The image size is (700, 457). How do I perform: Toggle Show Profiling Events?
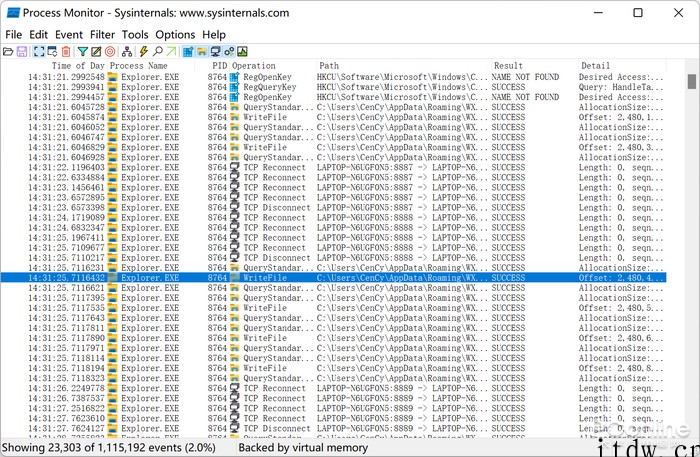pyautogui.click(x=242, y=52)
